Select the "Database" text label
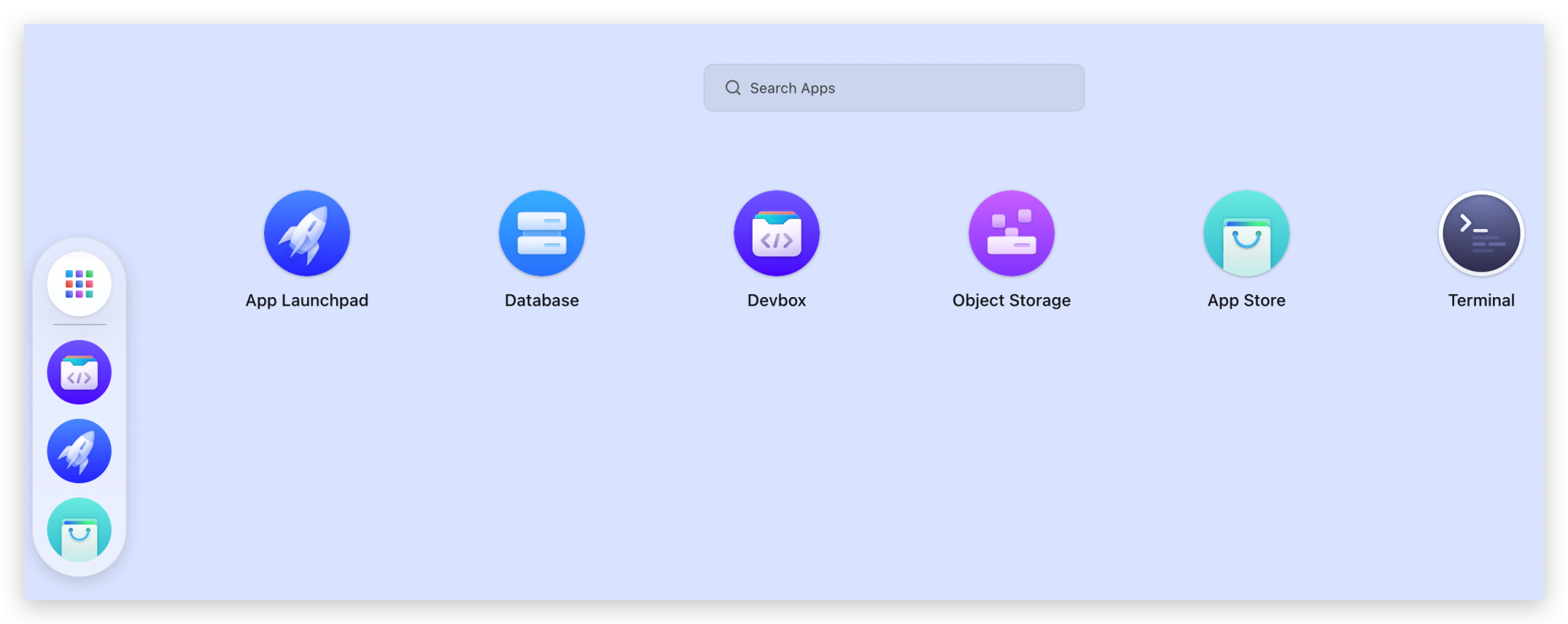The height and width of the screenshot is (624, 1568). click(541, 301)
